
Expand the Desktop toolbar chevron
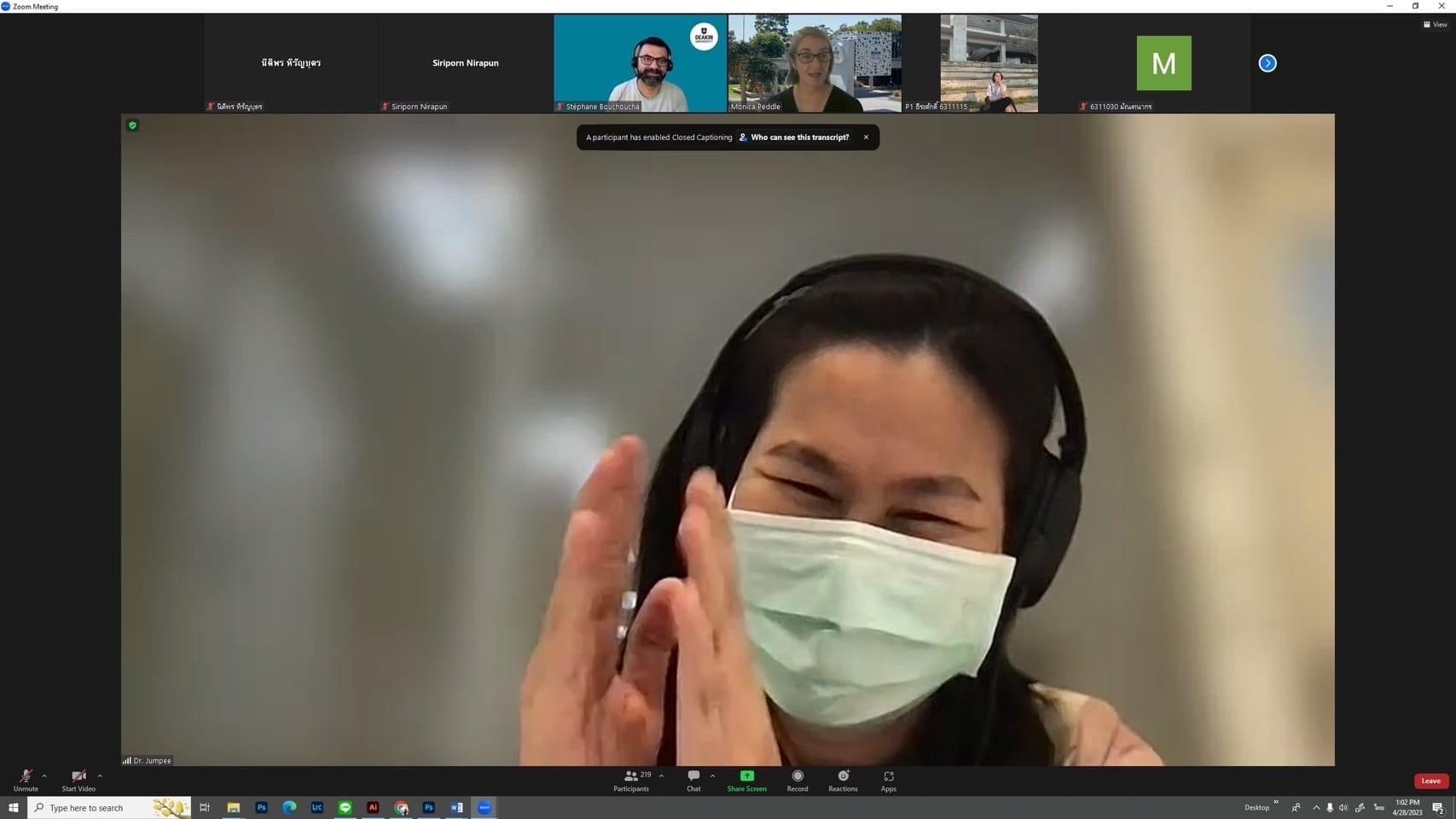[1276, 803]
